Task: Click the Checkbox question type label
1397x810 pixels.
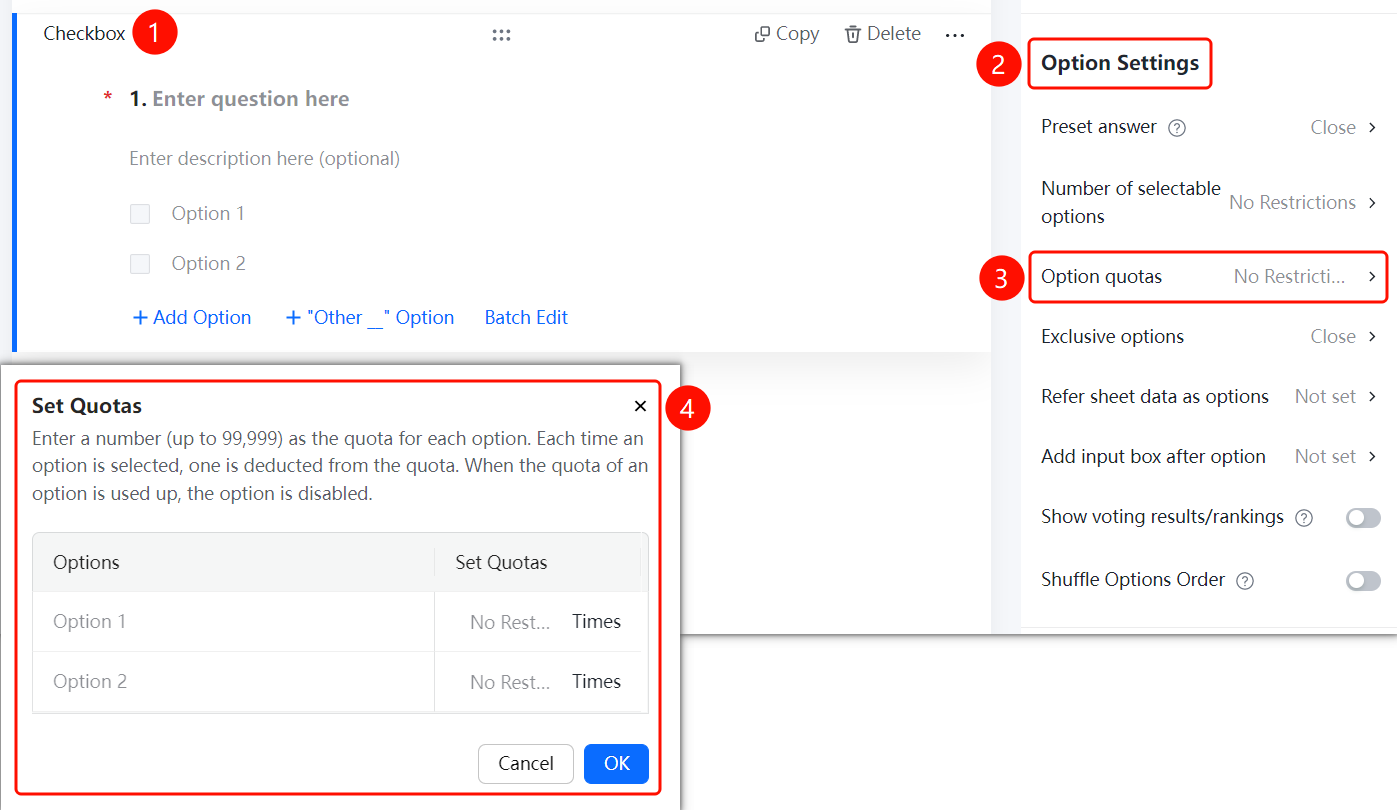Action: (x=84, y=34)
